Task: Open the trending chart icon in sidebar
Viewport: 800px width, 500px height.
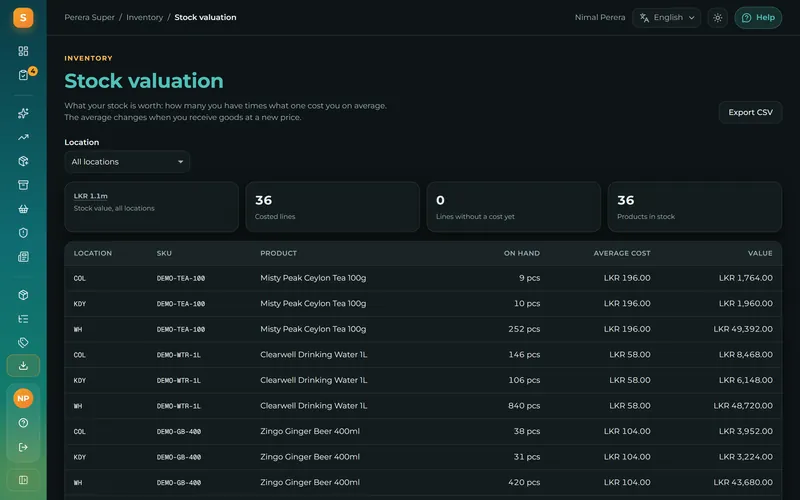Action: coord(23,137)
